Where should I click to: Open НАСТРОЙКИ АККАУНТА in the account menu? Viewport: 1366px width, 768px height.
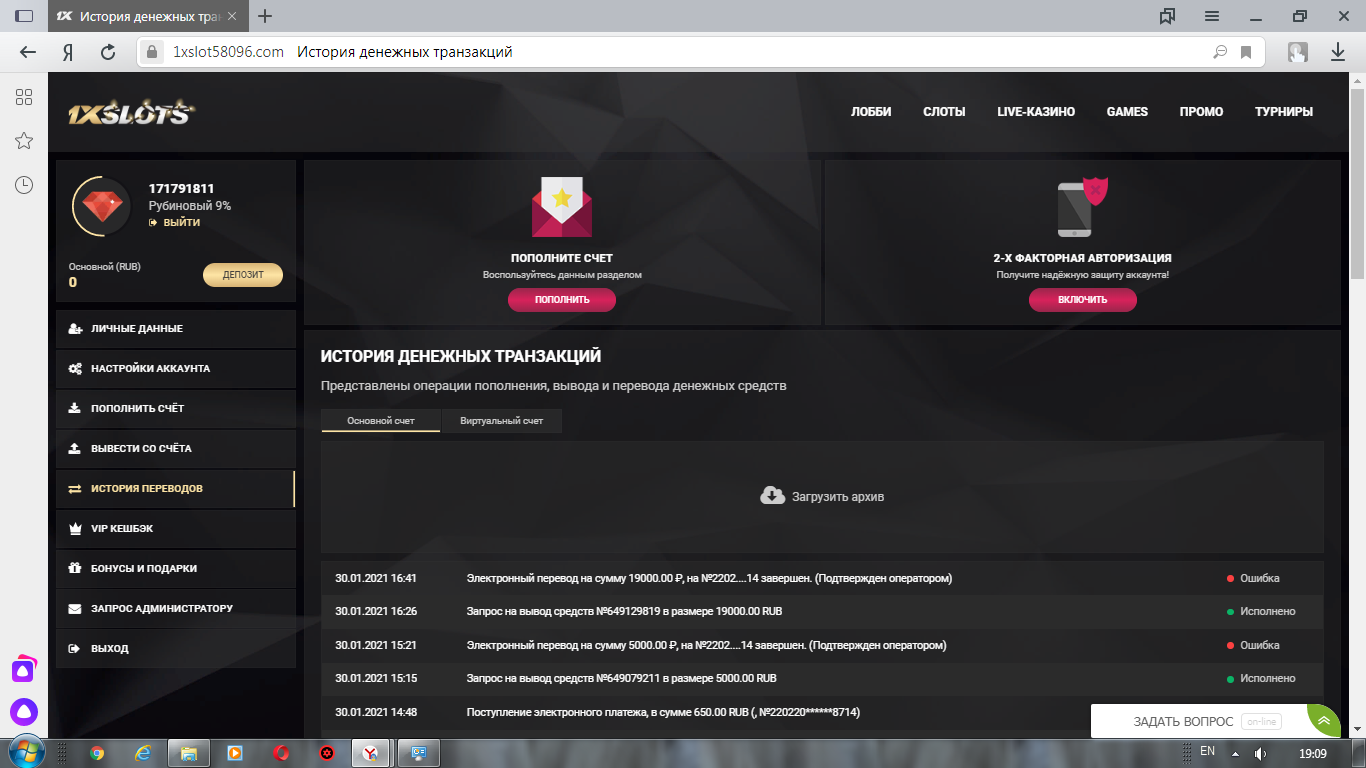click(176, 369)
